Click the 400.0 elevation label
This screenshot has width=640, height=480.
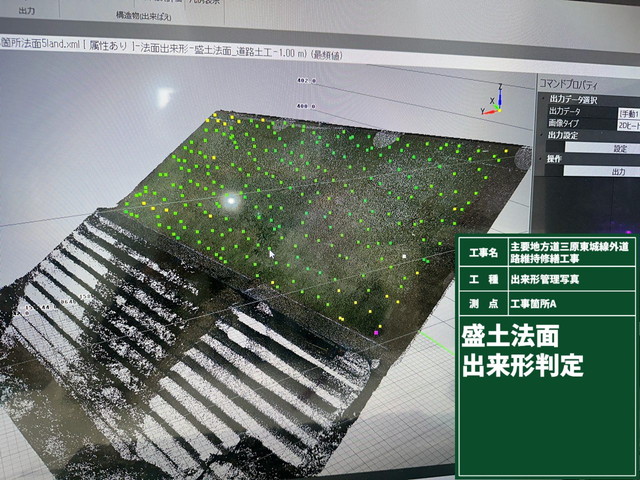tap(305, 104)
